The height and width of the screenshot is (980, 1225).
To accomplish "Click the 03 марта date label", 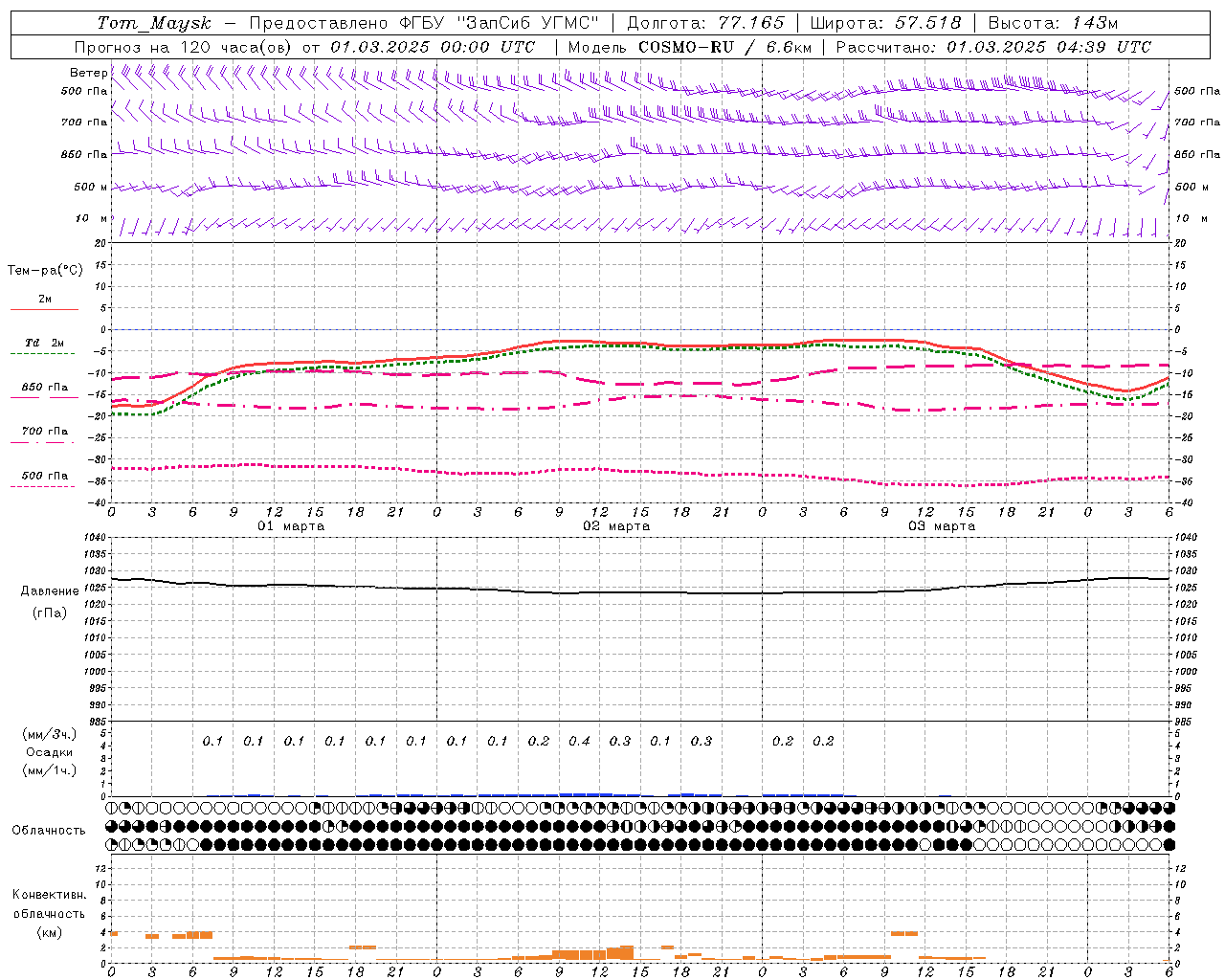I will pos(942,526).
